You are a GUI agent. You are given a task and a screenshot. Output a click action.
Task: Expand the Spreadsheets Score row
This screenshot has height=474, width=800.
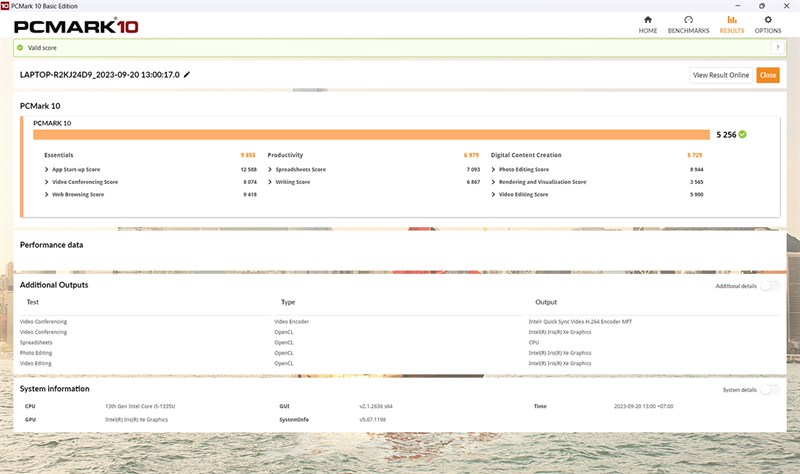(x=269, y=169)
